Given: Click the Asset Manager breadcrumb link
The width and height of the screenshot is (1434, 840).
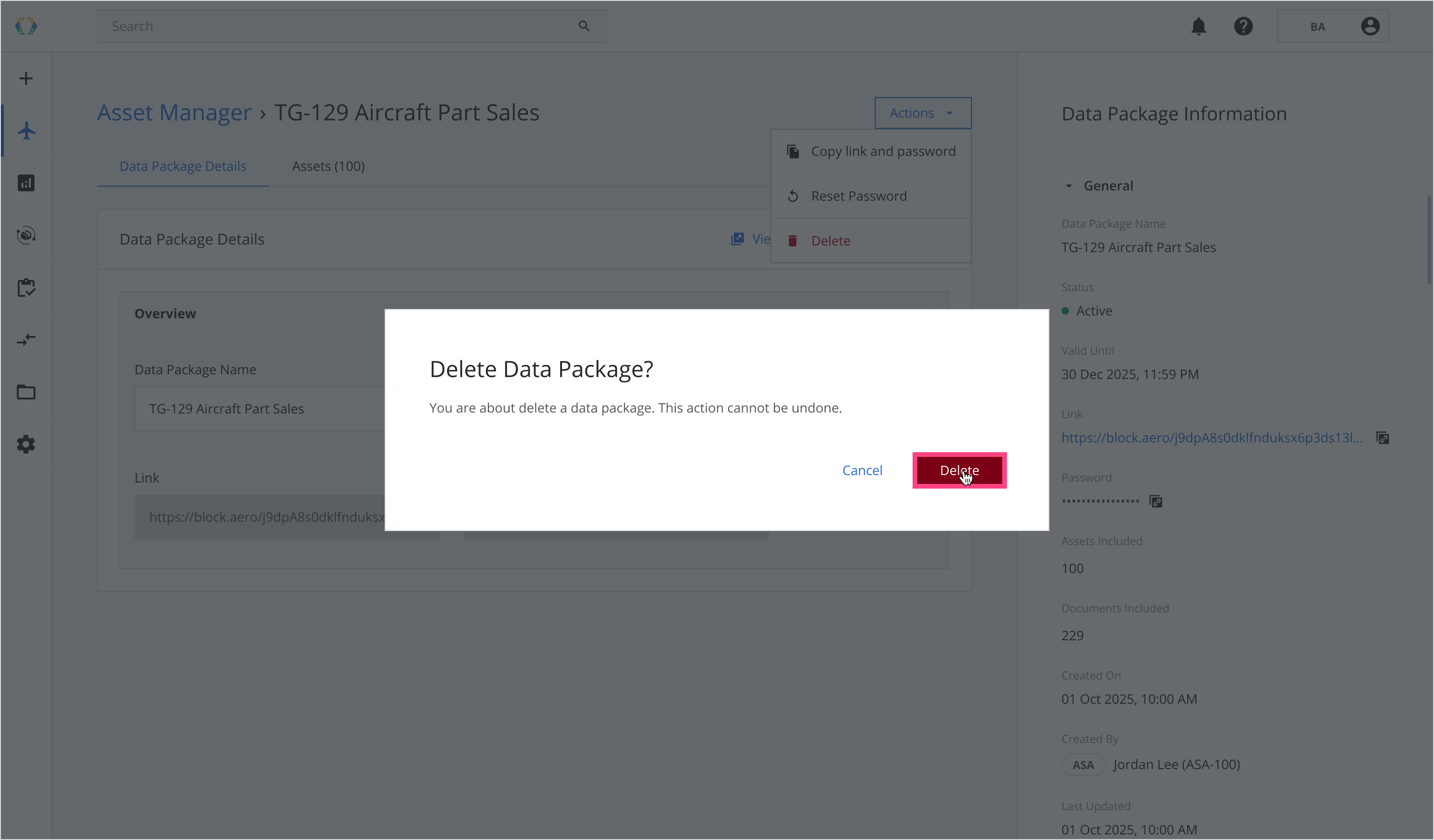Looking at the screenshot, I should coord(174,112).
